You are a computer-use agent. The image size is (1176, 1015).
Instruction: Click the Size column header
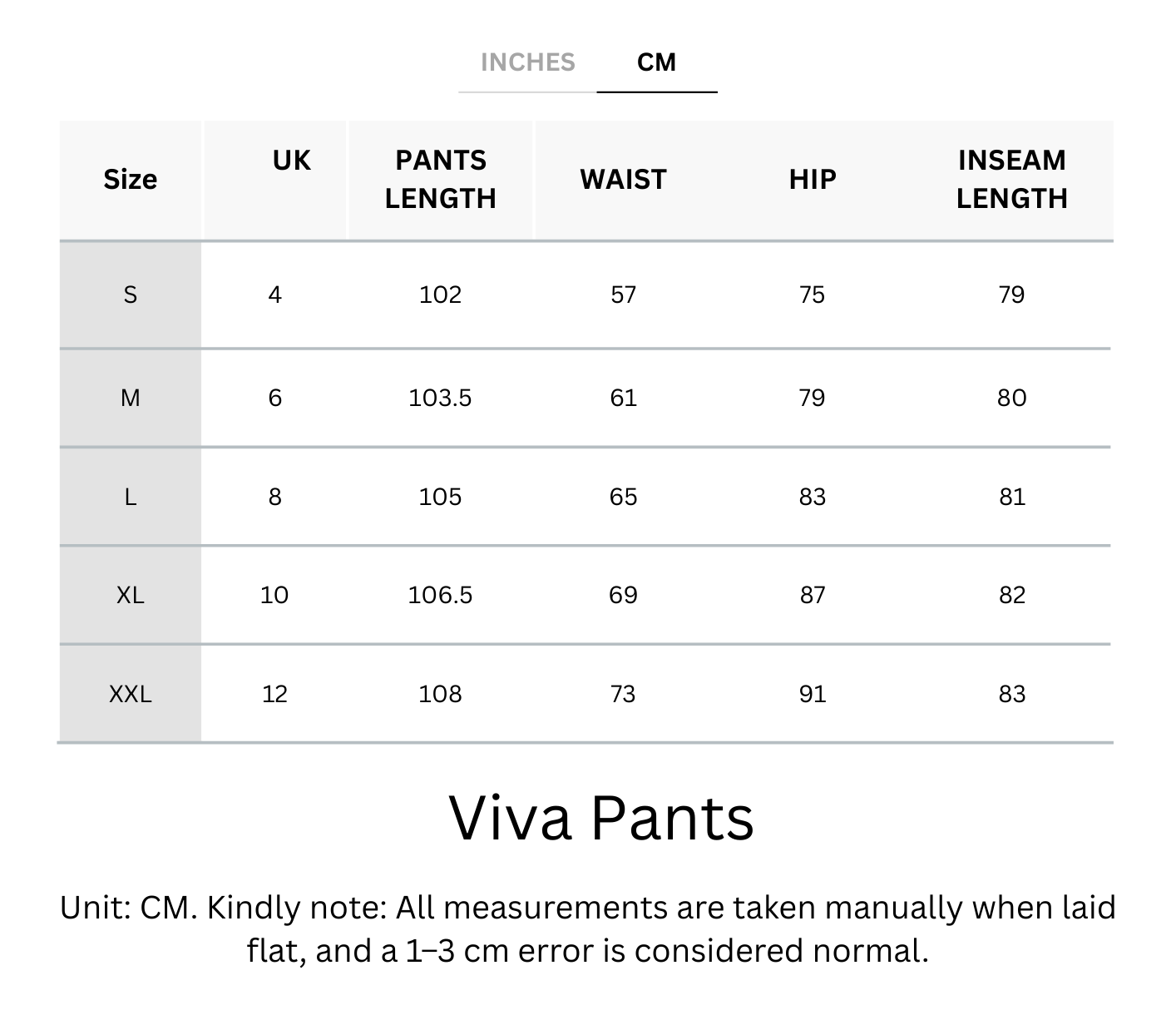(x=131, y=180)
